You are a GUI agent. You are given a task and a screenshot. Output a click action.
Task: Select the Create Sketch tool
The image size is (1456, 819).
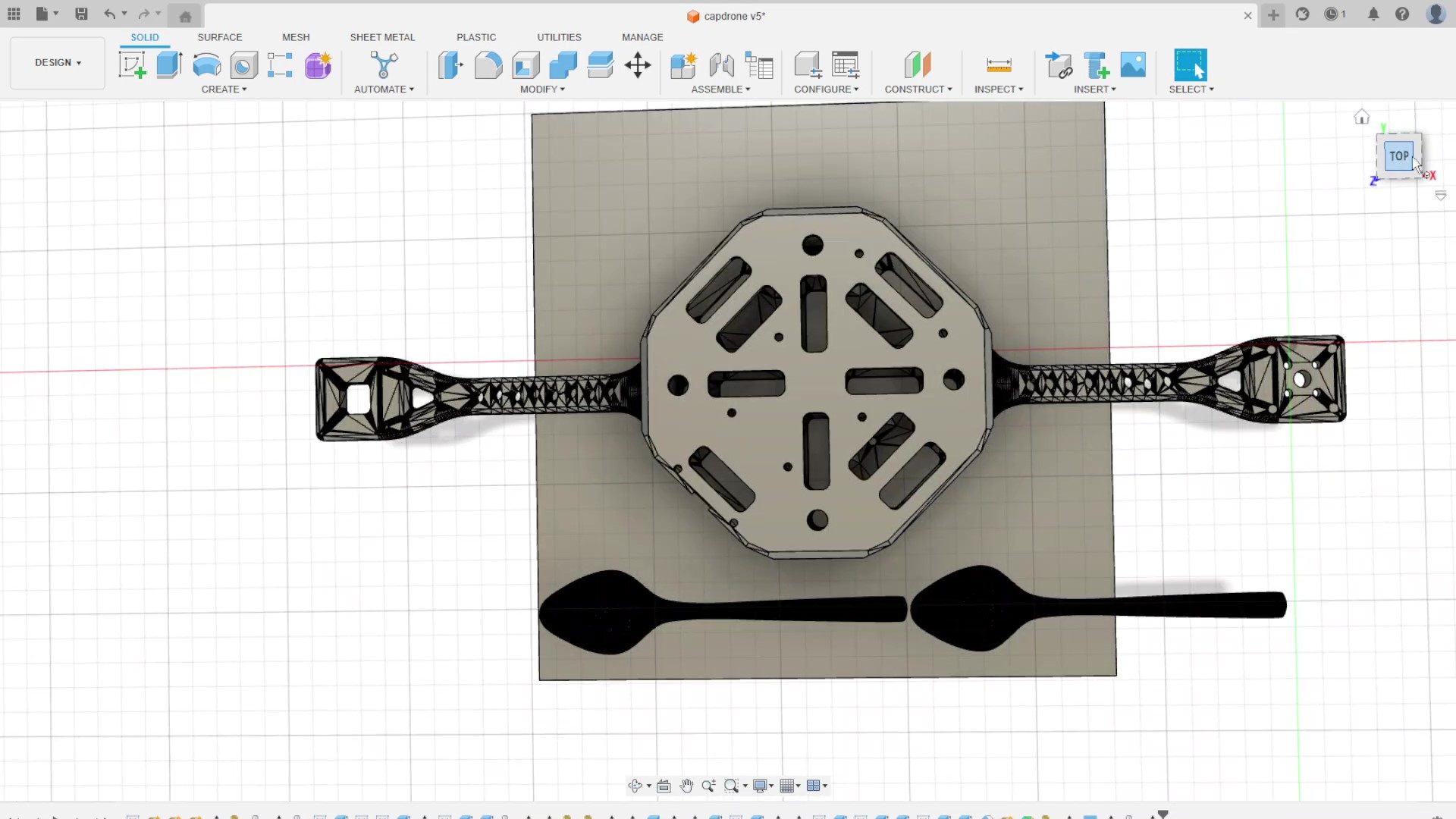pyautogui.click(x=133, y=65)
